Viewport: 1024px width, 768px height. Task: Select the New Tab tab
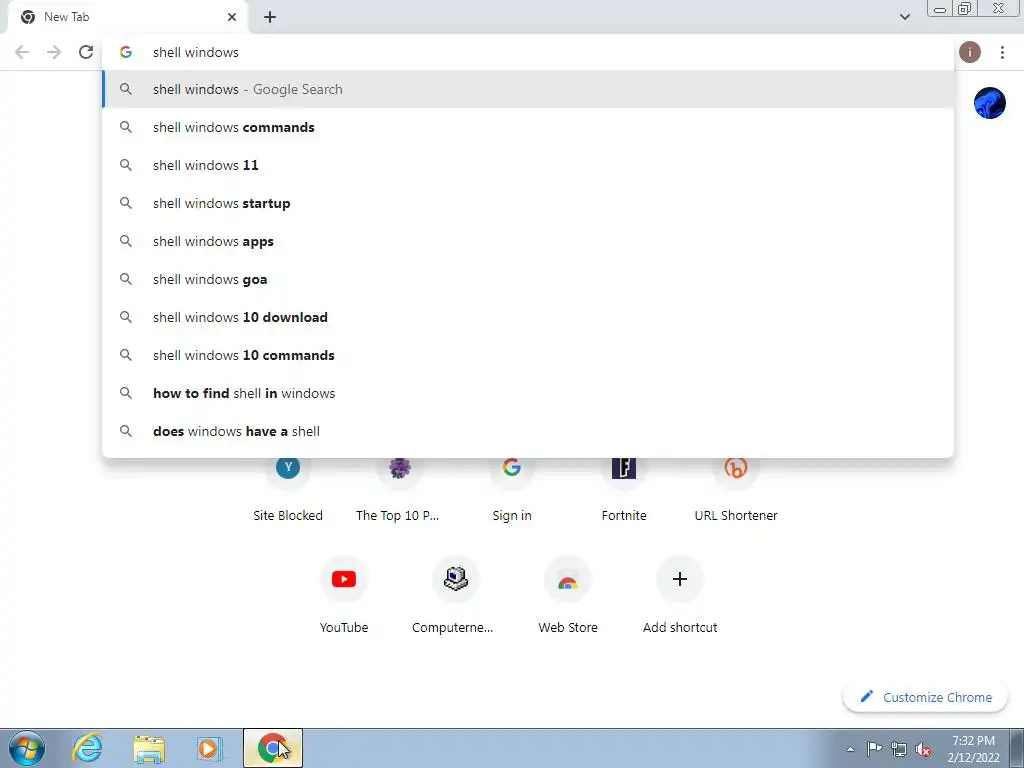[x=128, y=17]
